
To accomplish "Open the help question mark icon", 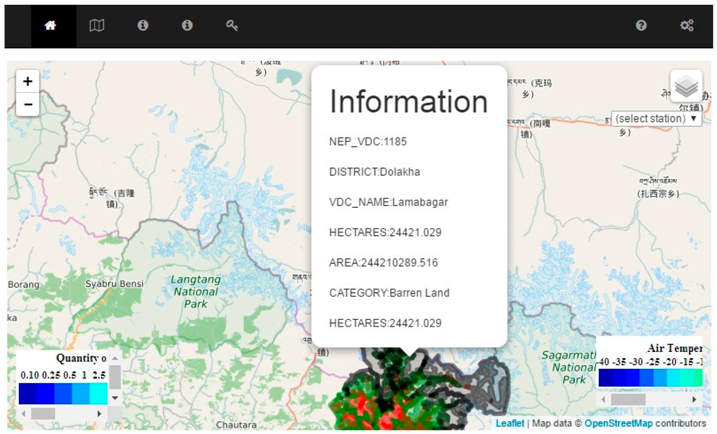I will [x=642, y=26].
